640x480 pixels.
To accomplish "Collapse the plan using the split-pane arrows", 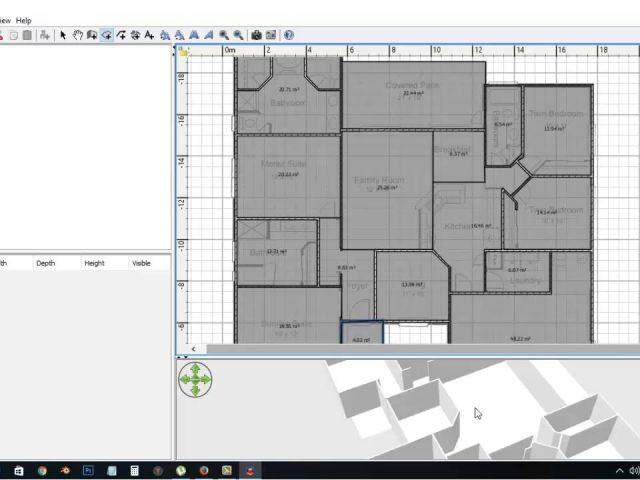I will pos(183,357).
